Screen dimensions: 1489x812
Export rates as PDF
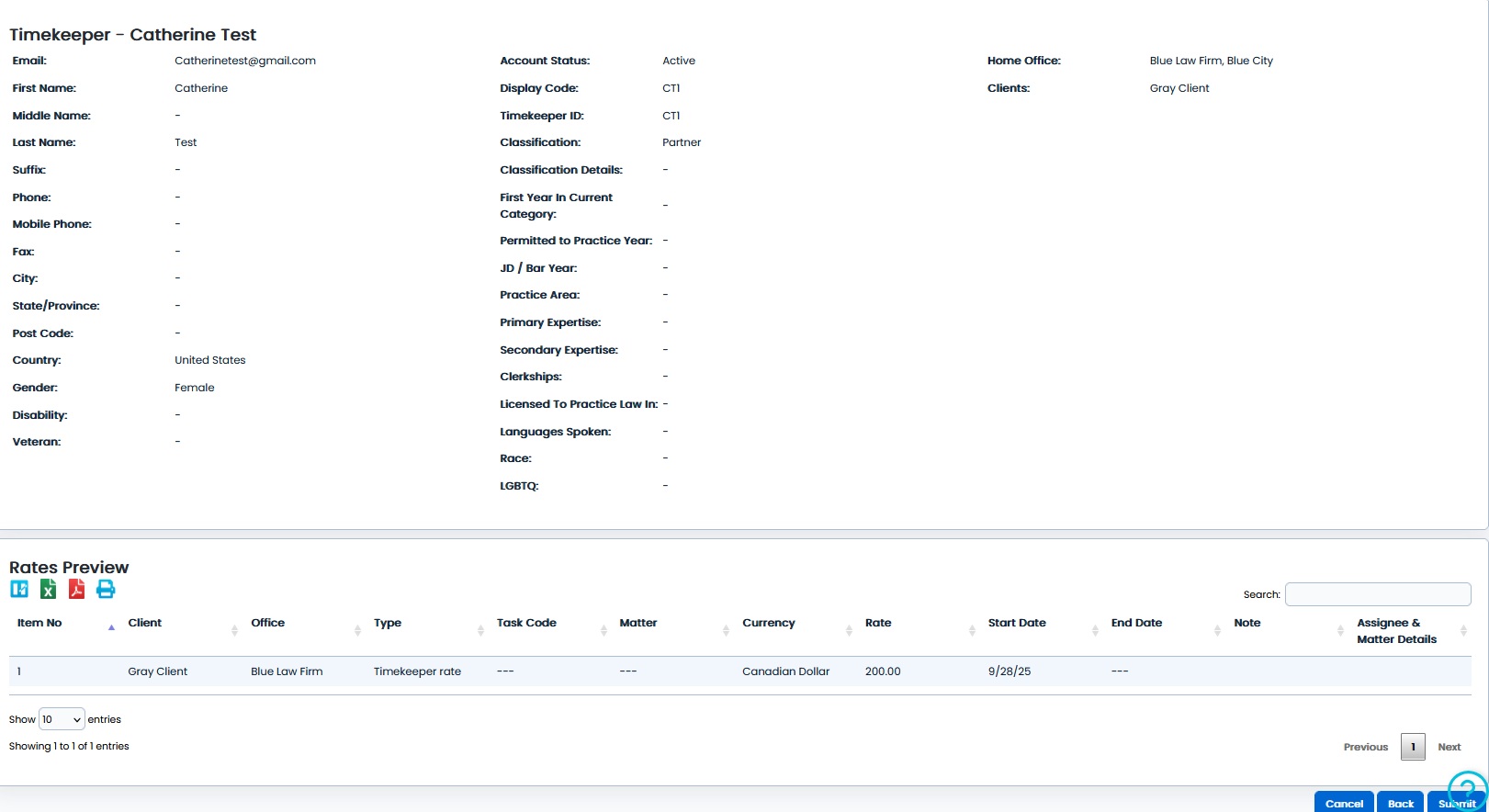tap(77, 589)
